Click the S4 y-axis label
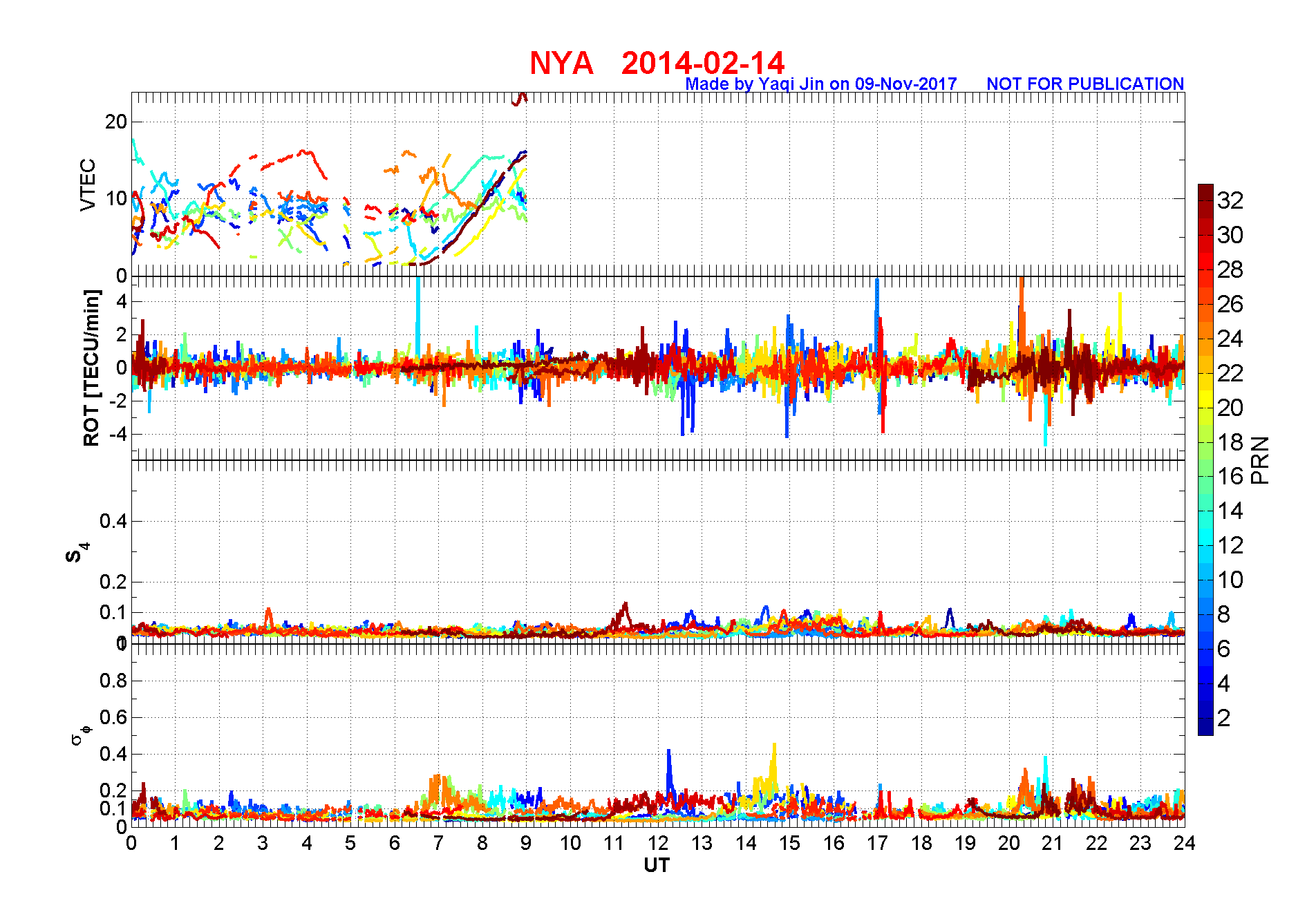The height and width of the screenshot is (919, 1316). tap(77, 553)
